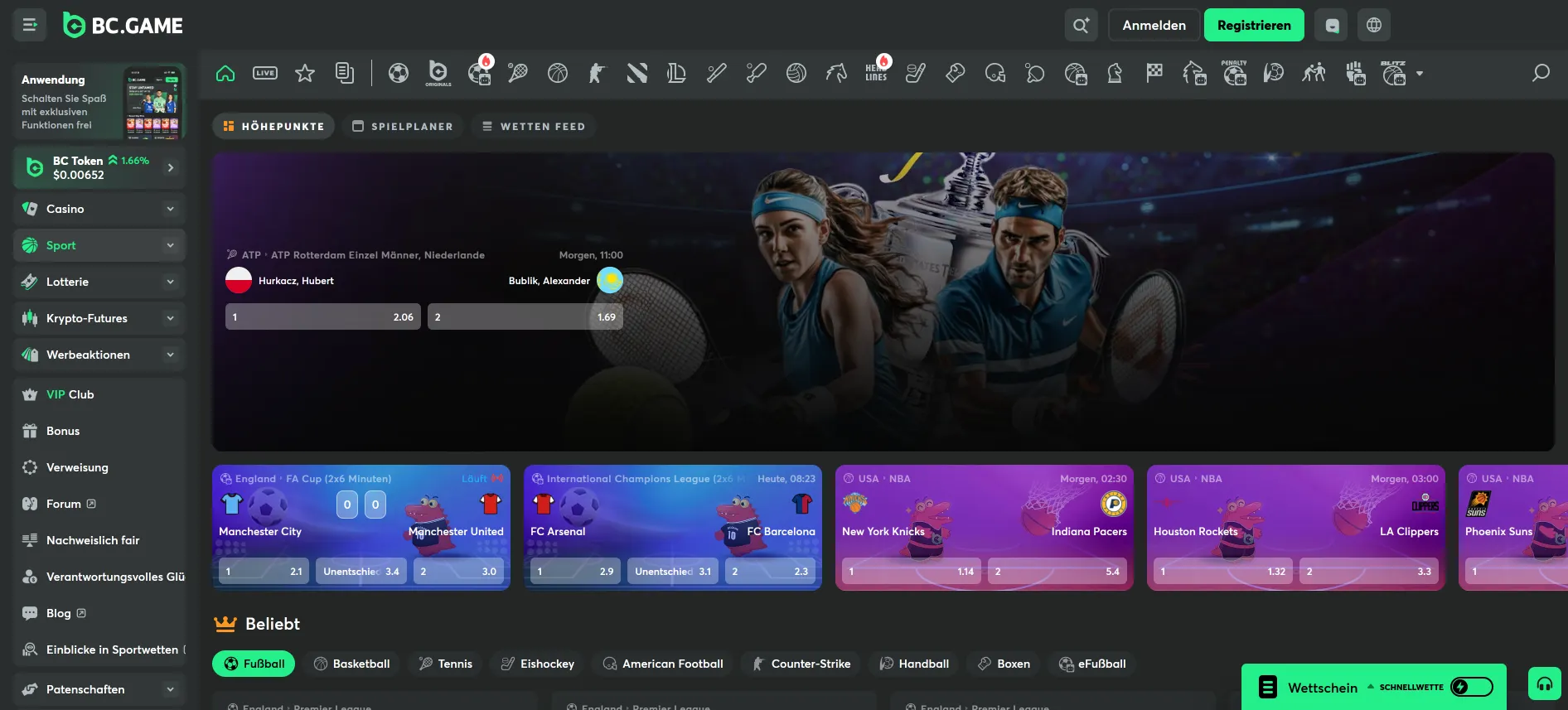Viewport: 1568px width, 710px height.
Task: Select Penalty shootout icon
Action: point(1234,73)
